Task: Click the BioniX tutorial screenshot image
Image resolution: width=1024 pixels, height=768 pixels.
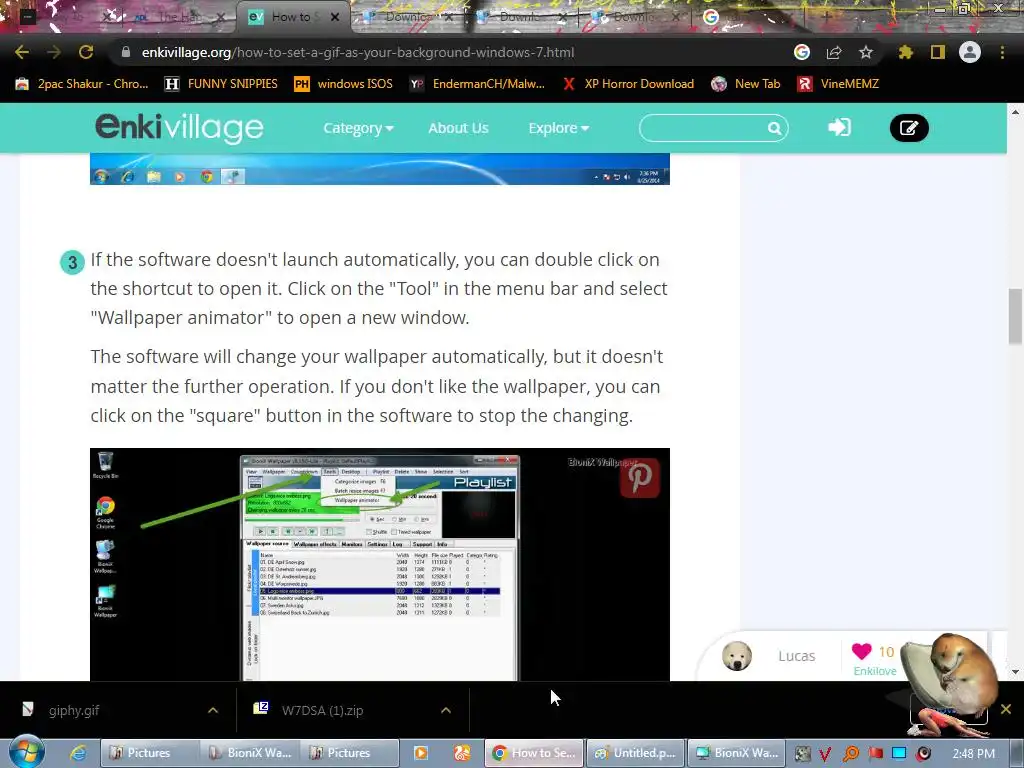Action: point(380,564)
